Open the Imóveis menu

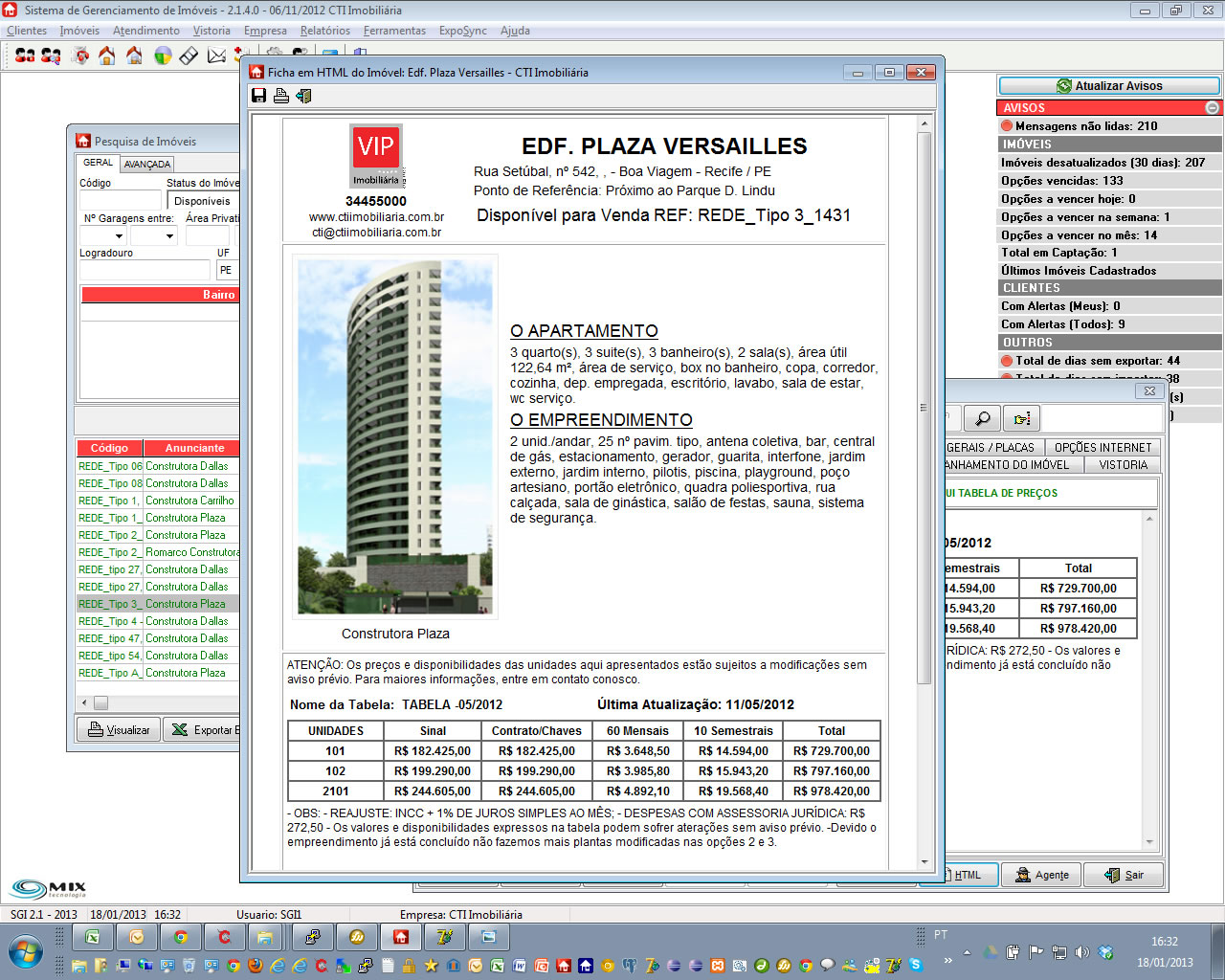pos(79,31)
